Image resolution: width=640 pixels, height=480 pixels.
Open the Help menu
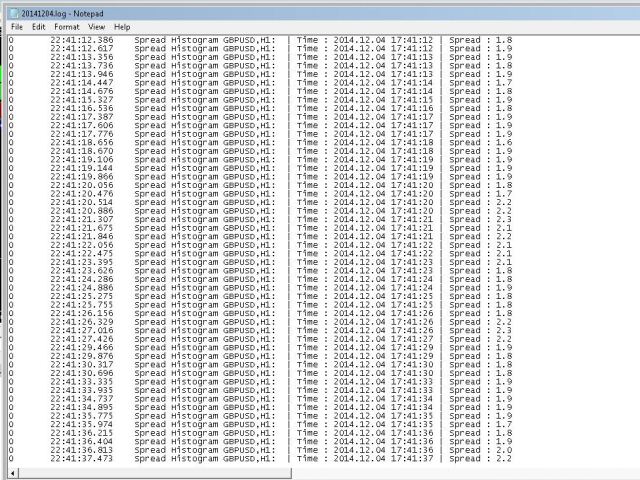click(x=122, y=27)
